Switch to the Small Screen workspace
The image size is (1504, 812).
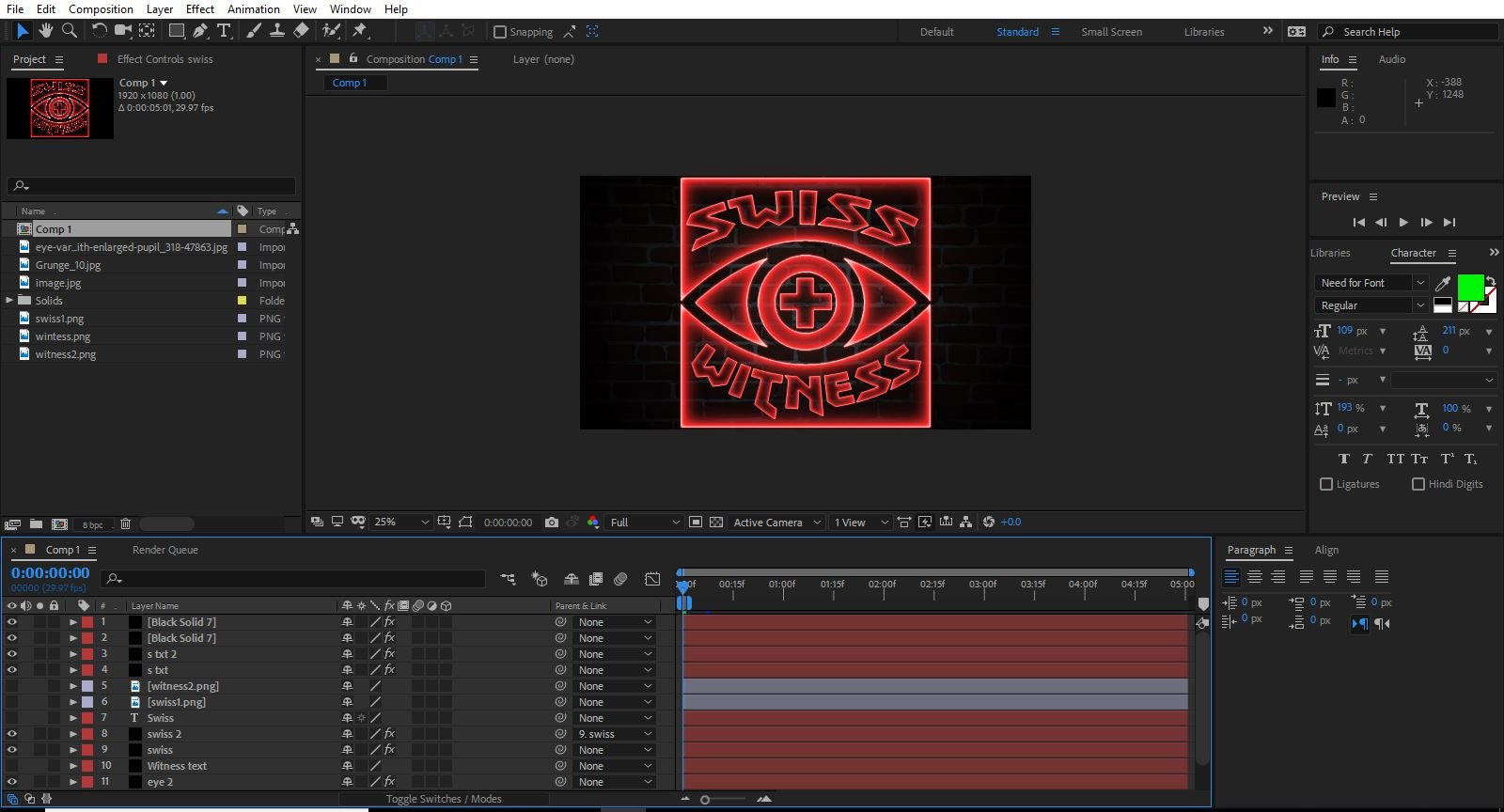pyautogui.click(x=1112, y=32)
